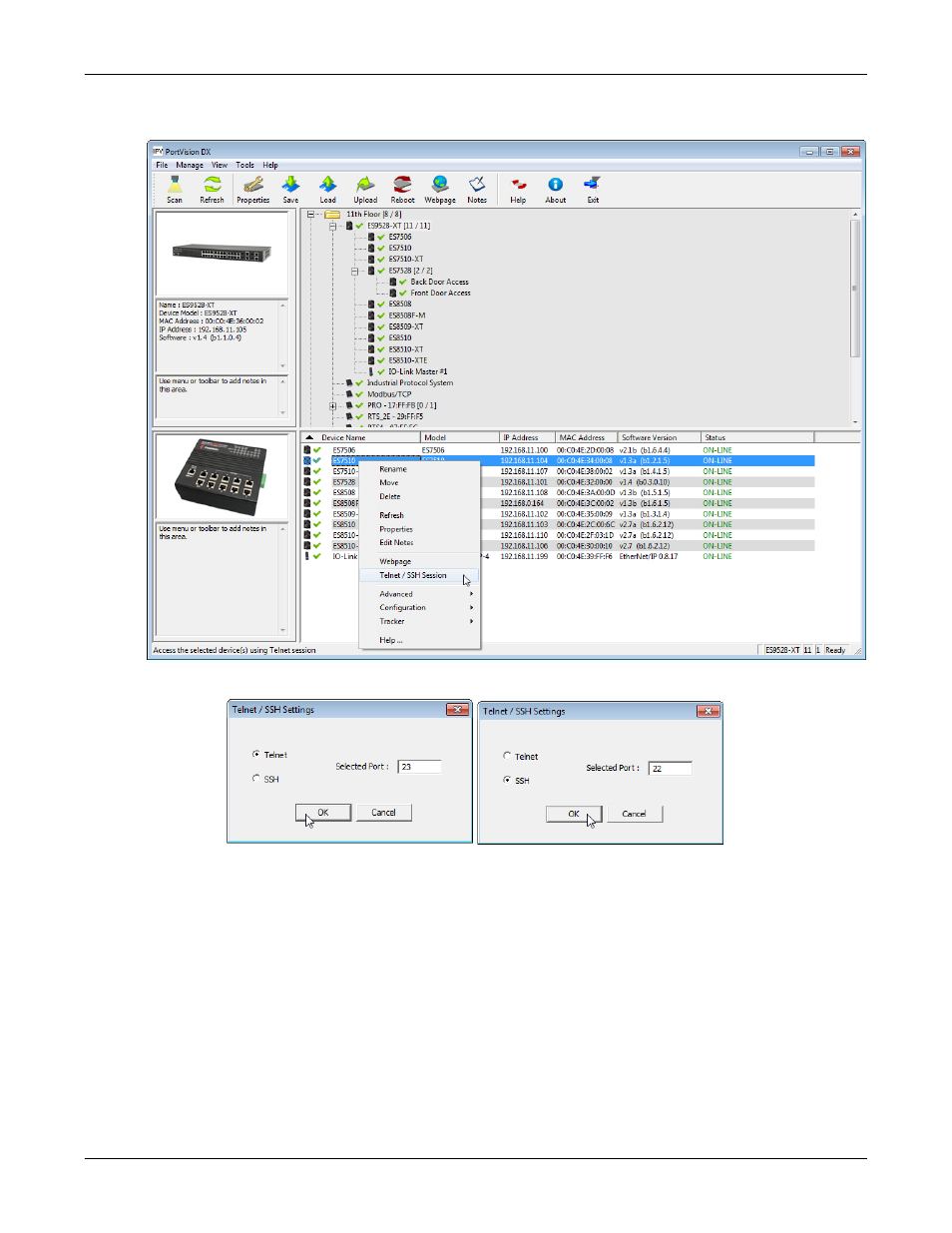This screenshot has height=1233, width=952.
Task: Open the Webpage toolbar icon
Action: click(x=439, y=187)
